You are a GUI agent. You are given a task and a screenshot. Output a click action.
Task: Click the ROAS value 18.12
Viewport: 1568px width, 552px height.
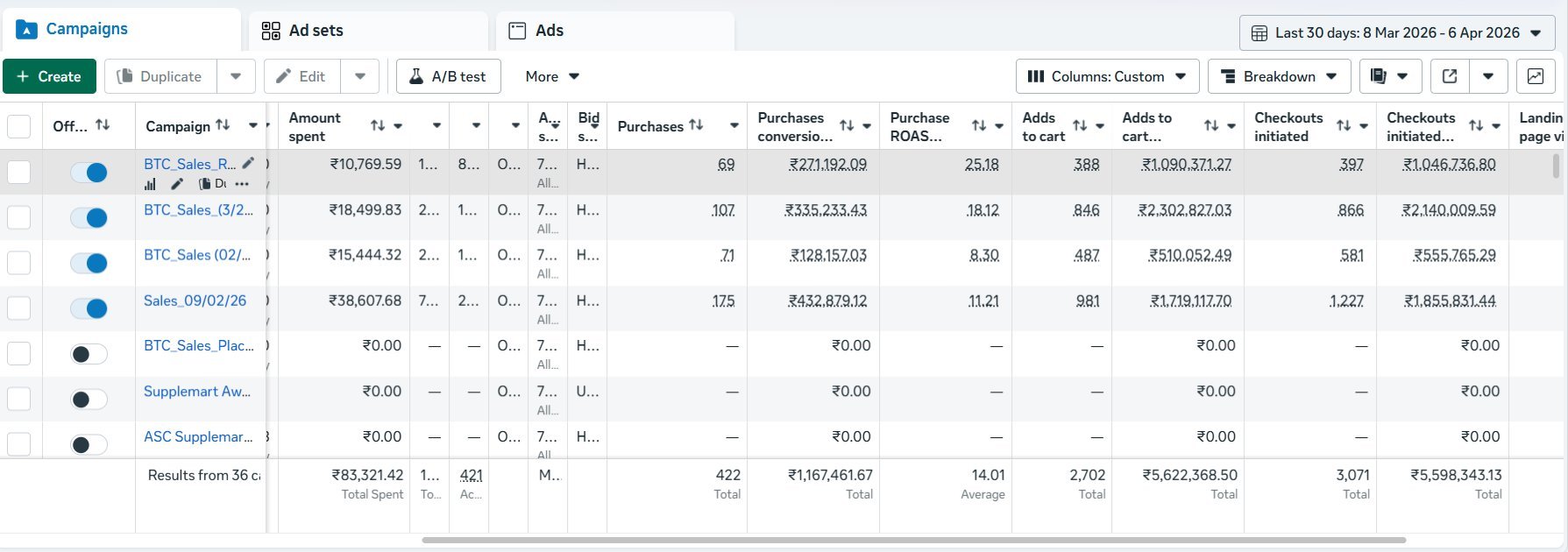pos(982,209)
